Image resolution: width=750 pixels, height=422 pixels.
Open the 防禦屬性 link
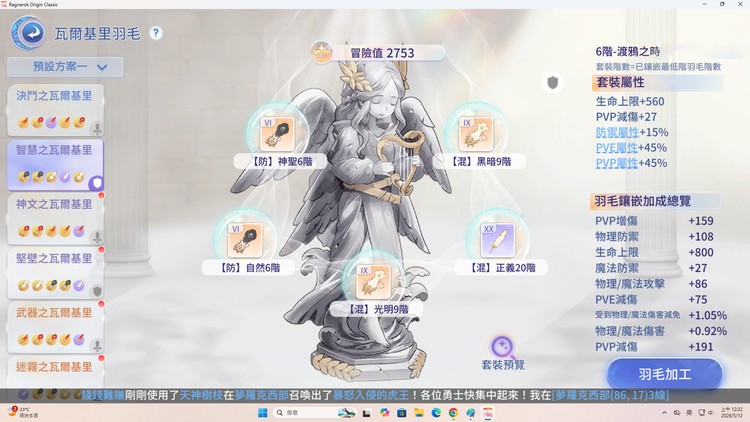(x=617, y=133)
